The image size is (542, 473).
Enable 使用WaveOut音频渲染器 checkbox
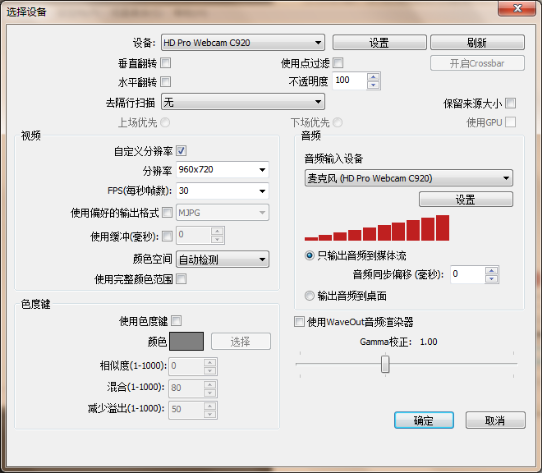click(299, 321)
